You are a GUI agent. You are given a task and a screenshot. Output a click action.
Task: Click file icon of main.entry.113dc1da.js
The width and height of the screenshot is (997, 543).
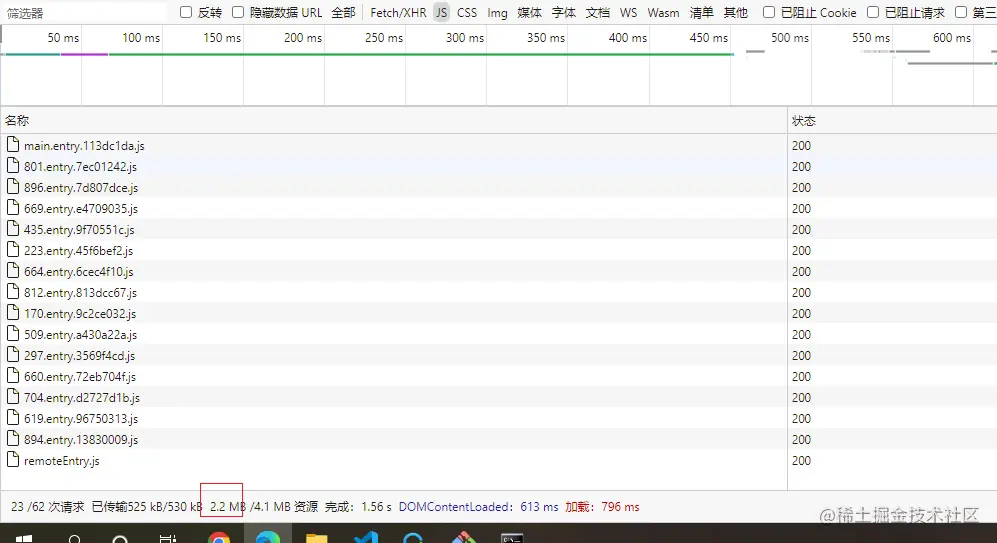tap(13, 145)
